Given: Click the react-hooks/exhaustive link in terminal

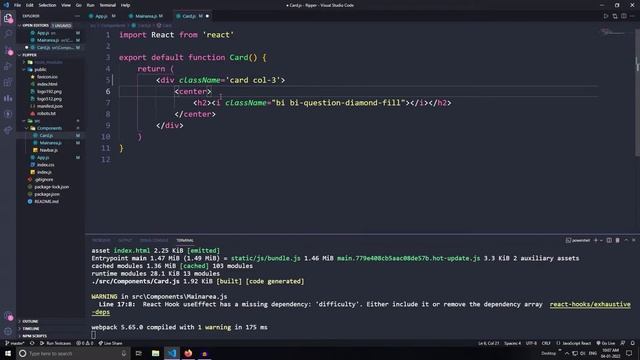Looking at the screenshot, I should [590, 304].
